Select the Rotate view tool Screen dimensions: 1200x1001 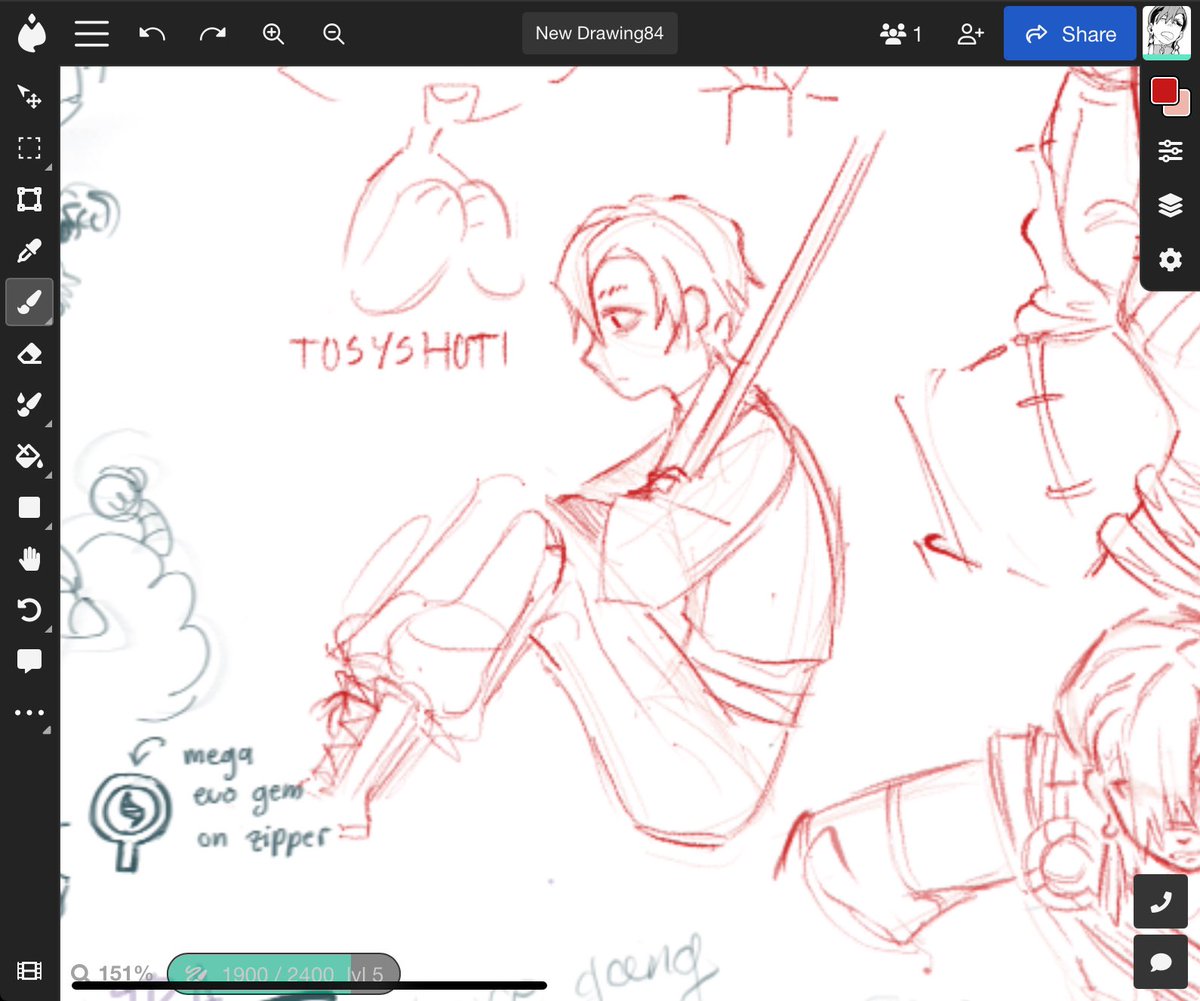click(30, 609)
